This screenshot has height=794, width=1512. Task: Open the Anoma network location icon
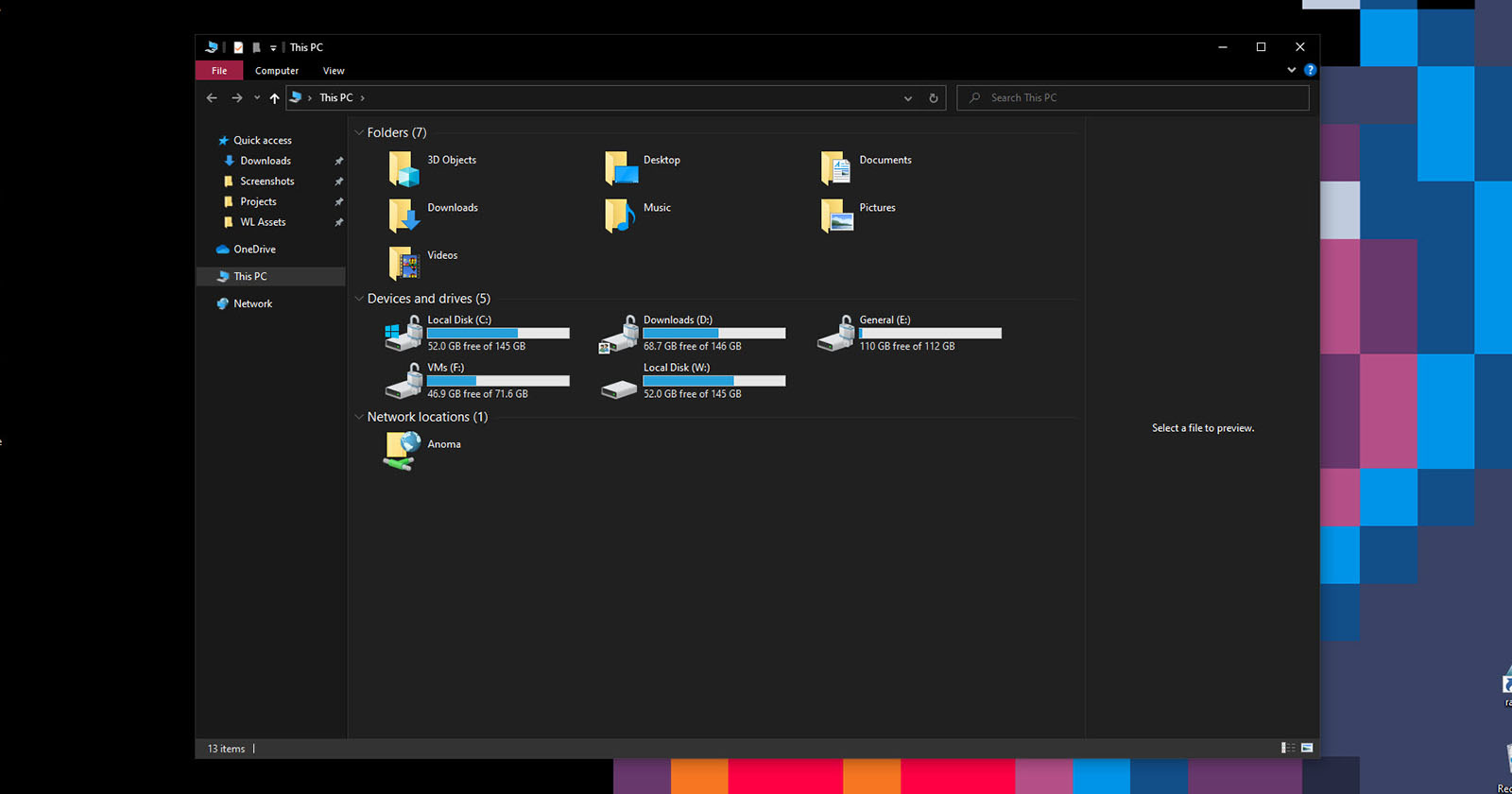tap(404, 451)
